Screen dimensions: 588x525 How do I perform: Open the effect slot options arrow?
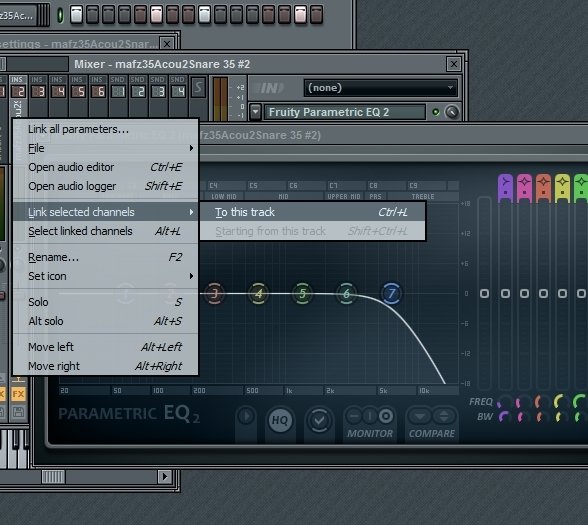pos(255,112)
